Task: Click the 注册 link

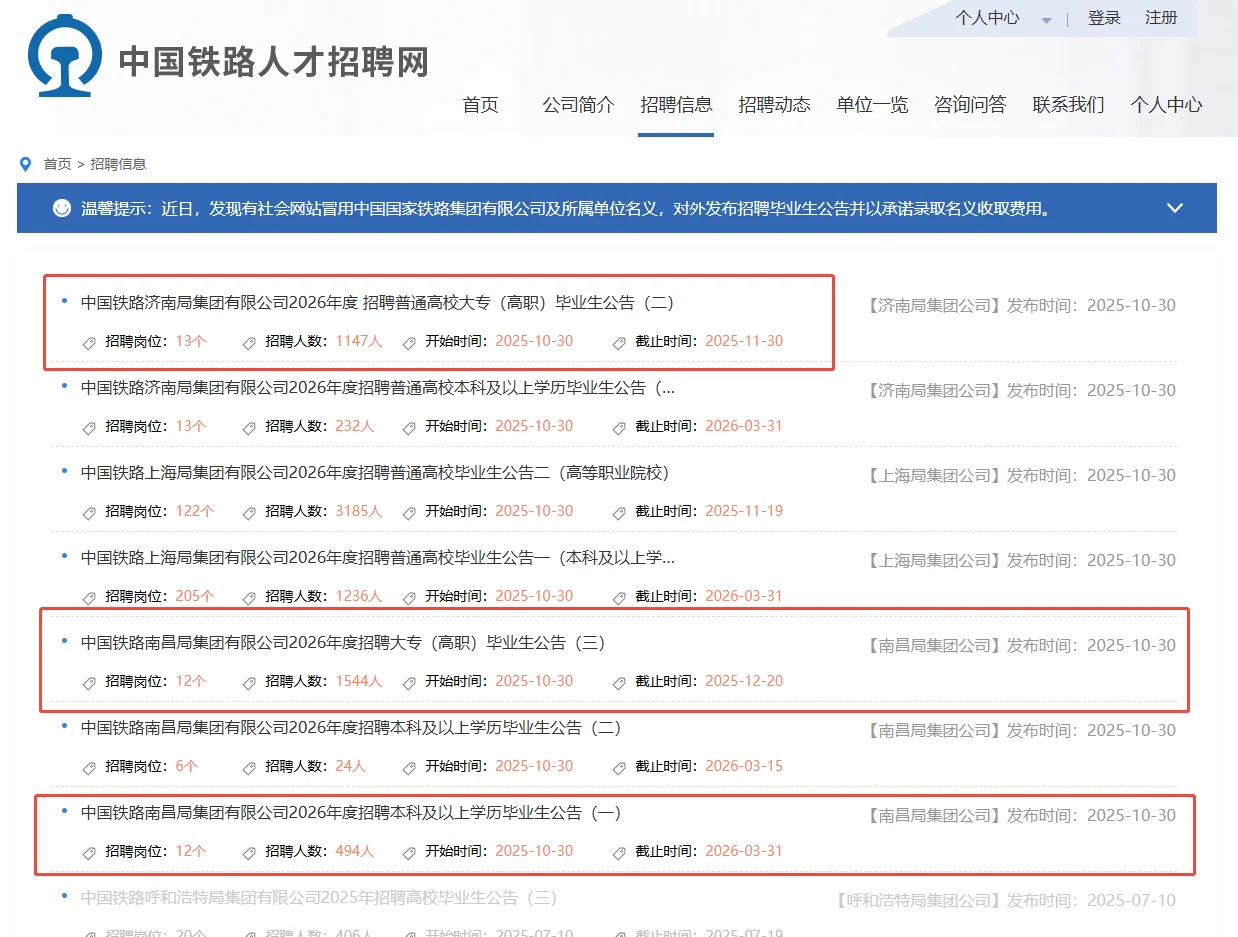Action: click(x=1162, y=18)
